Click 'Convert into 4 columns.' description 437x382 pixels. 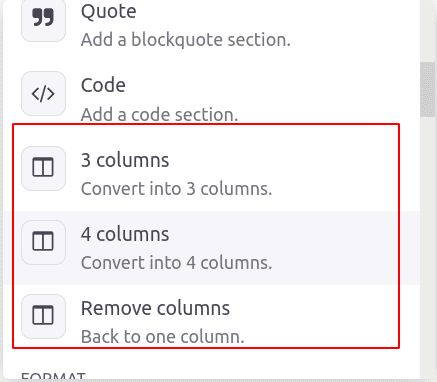(x=176, y=263)
